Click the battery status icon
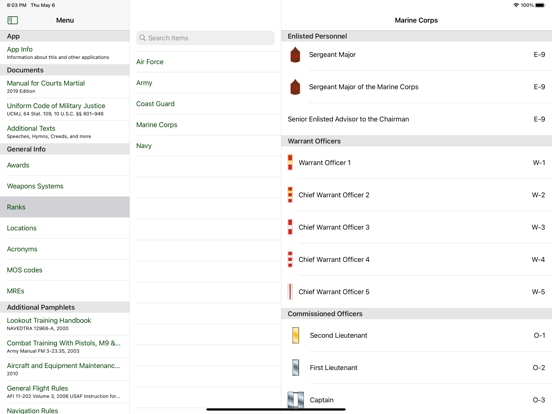The height and width of the screenshot is (414, 552). [x=540, y=5]
